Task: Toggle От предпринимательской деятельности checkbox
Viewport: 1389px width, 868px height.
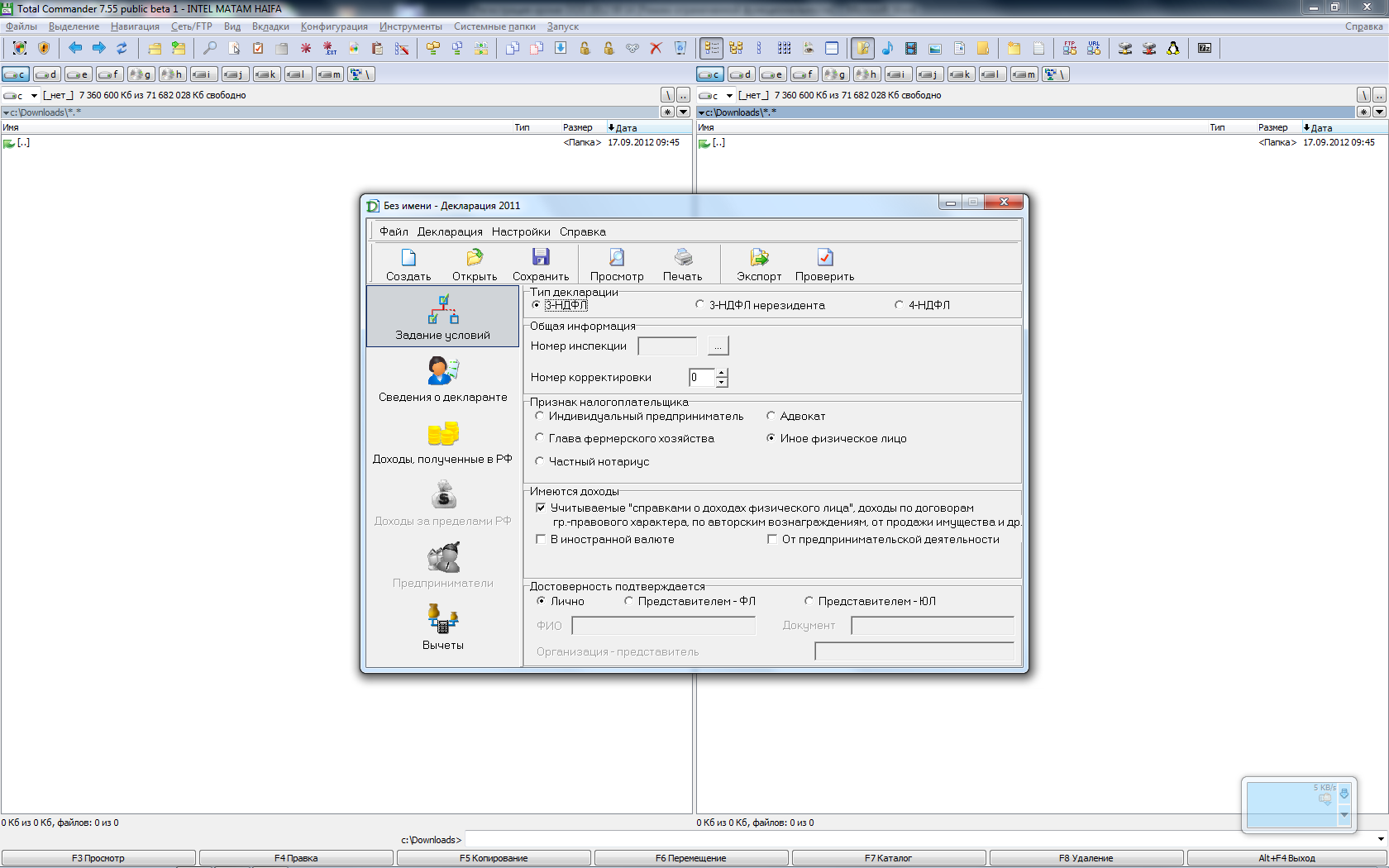Action: pyautogui.click(x=772, y=539)
